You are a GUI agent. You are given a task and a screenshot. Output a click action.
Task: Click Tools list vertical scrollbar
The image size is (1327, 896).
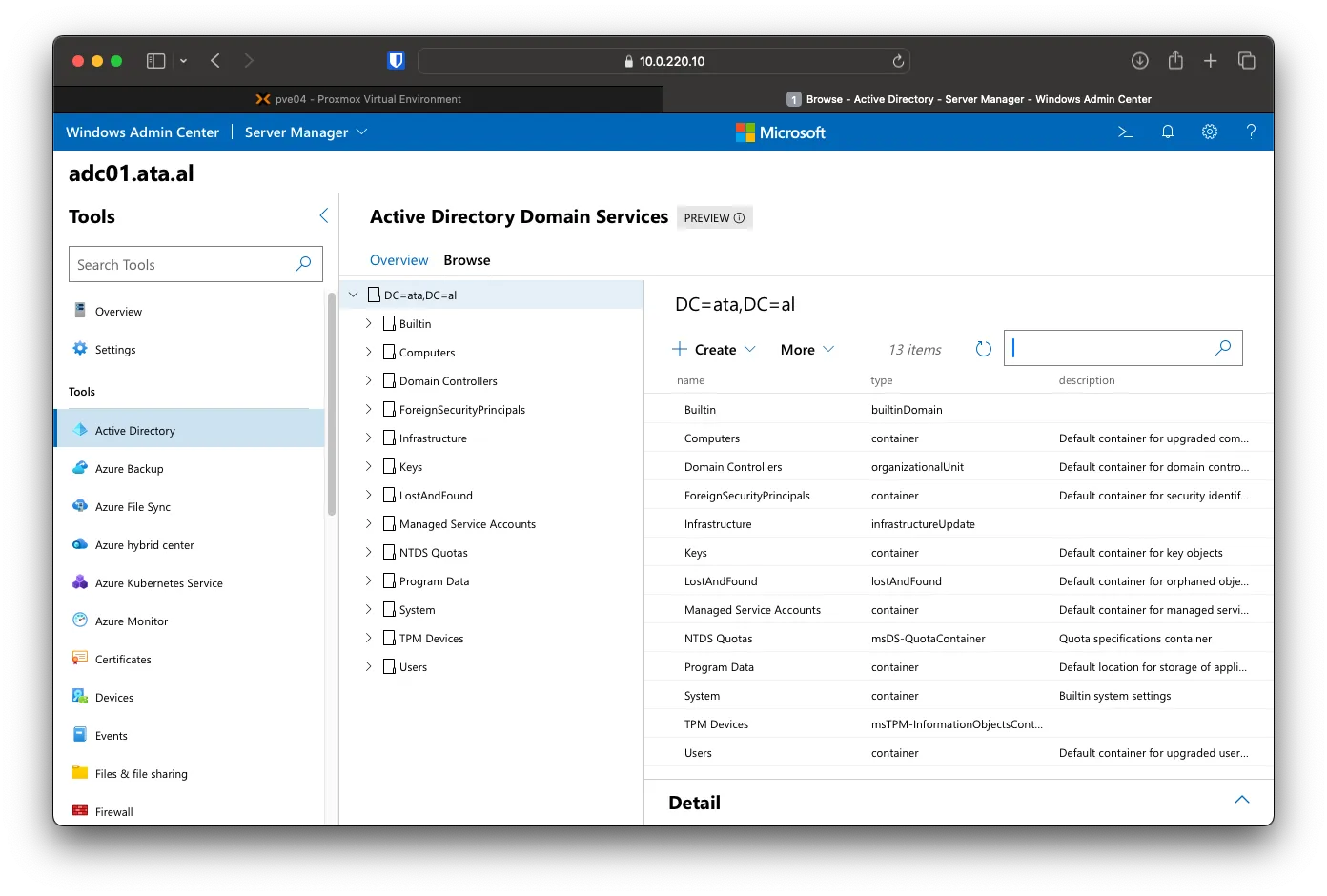point(332,405)
